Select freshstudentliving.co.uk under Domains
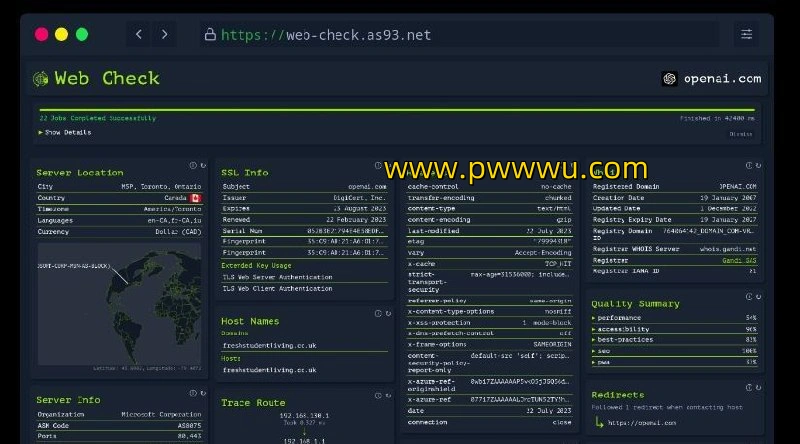 (x=269, y=346)
